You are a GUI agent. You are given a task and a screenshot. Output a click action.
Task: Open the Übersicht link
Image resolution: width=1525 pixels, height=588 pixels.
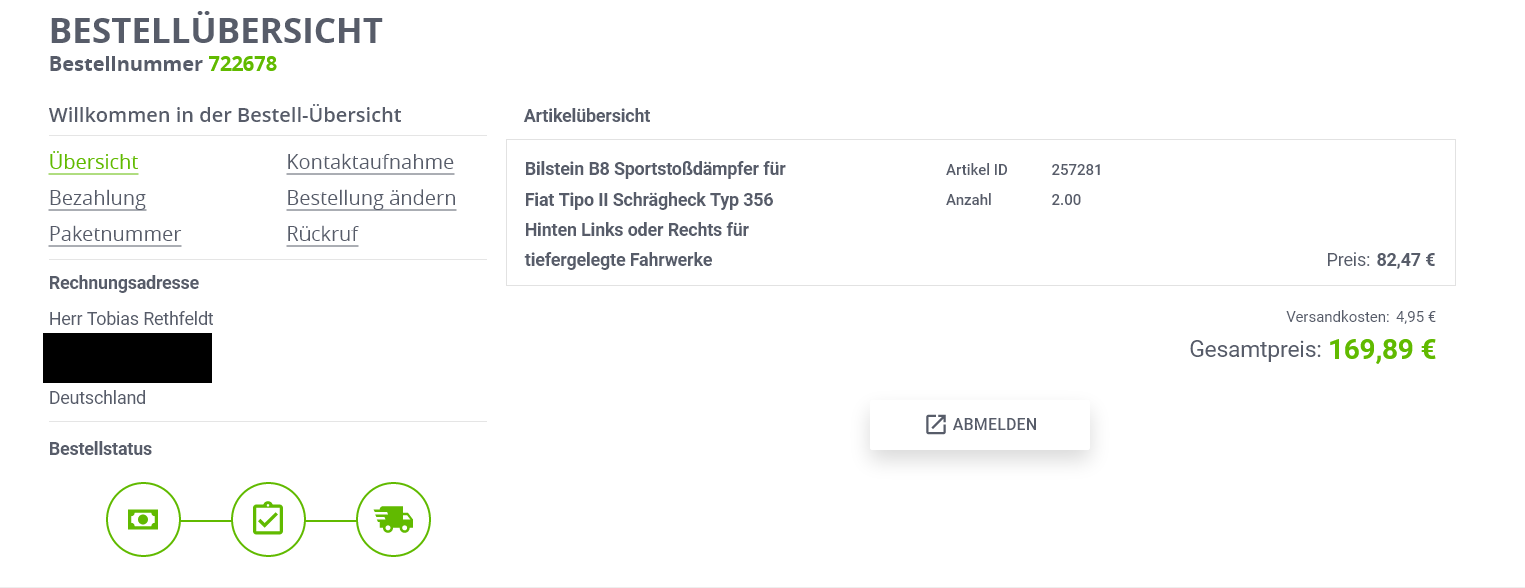[94, 162]
